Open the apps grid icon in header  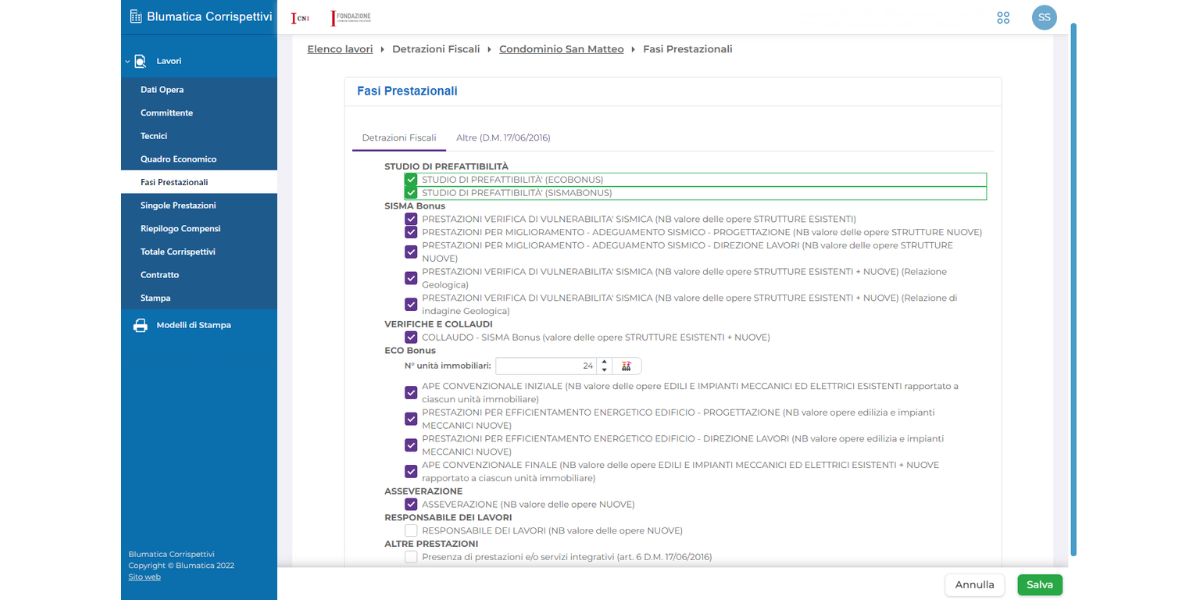1003,17
